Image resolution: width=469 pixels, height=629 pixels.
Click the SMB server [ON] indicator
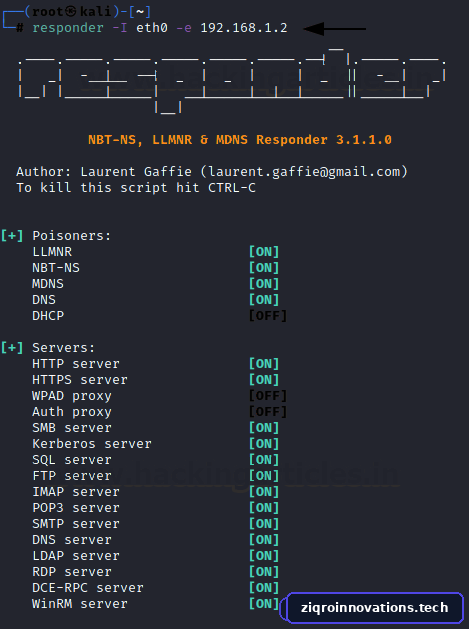tap(264, 428)
